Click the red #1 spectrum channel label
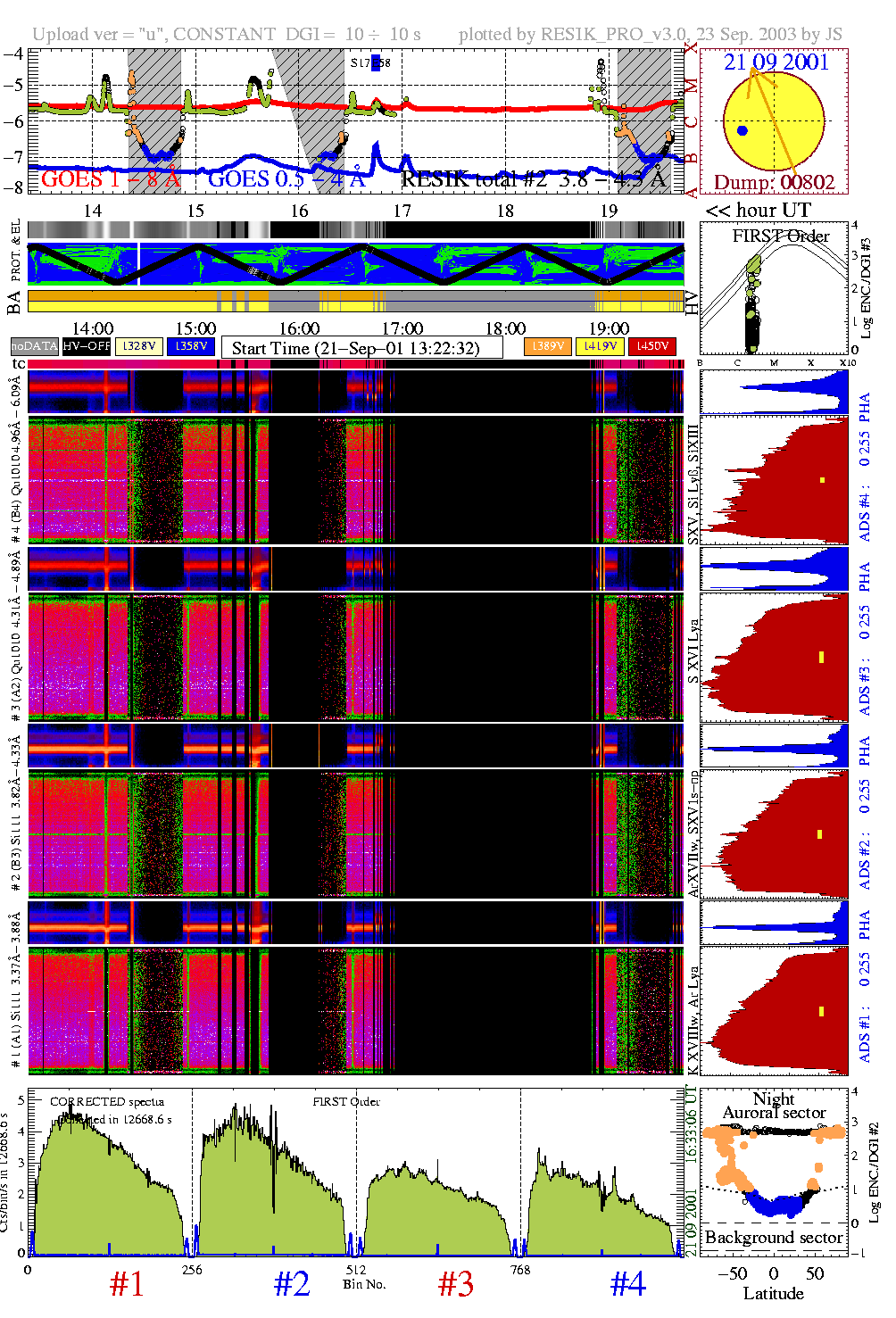The width and height of the screenshot is (896, 1318). 126,1284
